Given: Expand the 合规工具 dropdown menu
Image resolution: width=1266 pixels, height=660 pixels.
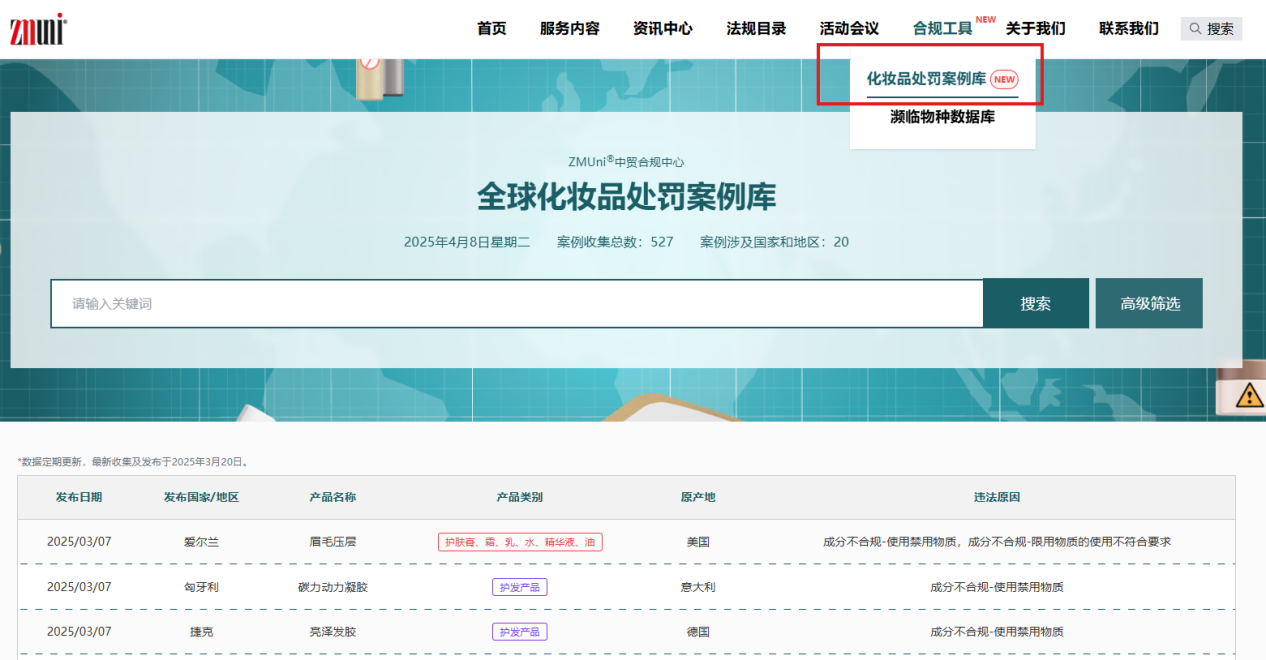Looking at the screenshot, I should (942, 29).
